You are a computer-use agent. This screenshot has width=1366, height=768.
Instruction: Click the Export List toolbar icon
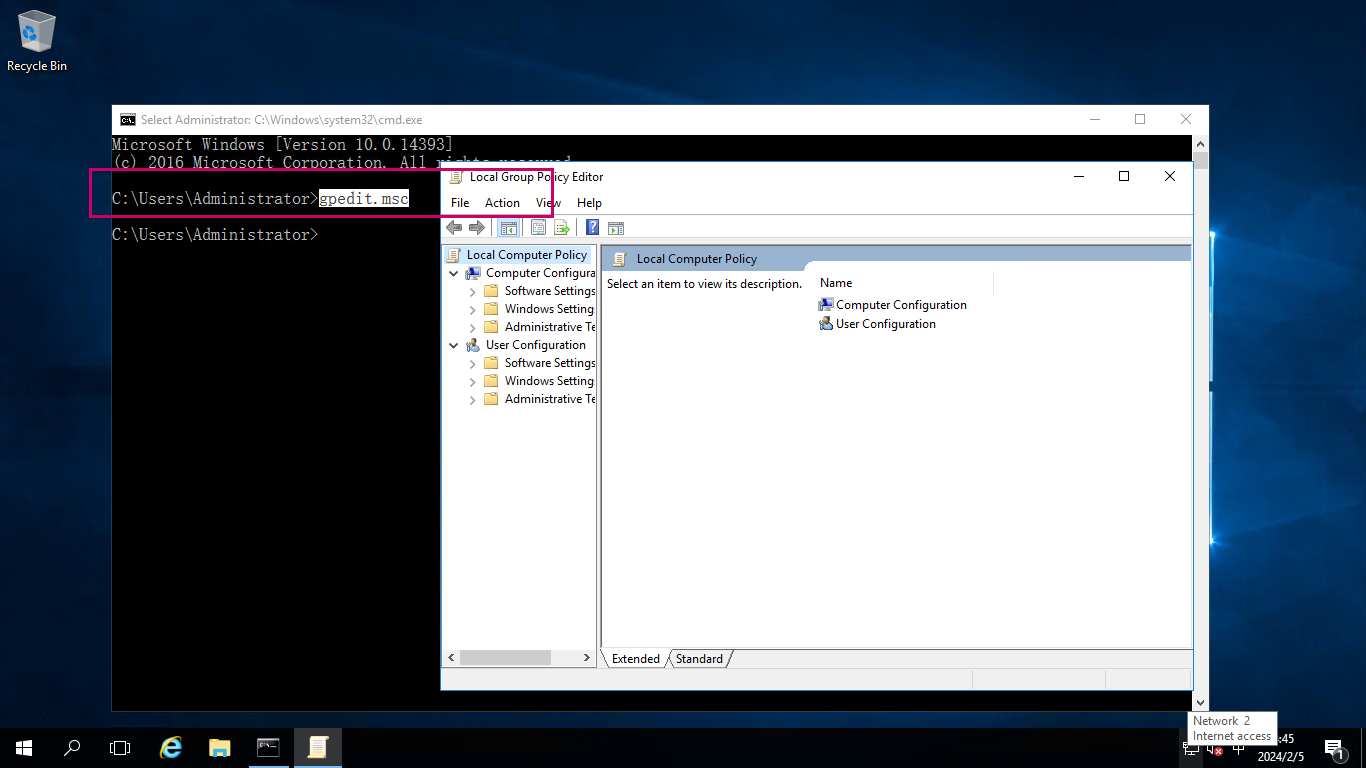pyautogui.click(x=562, y=228)
